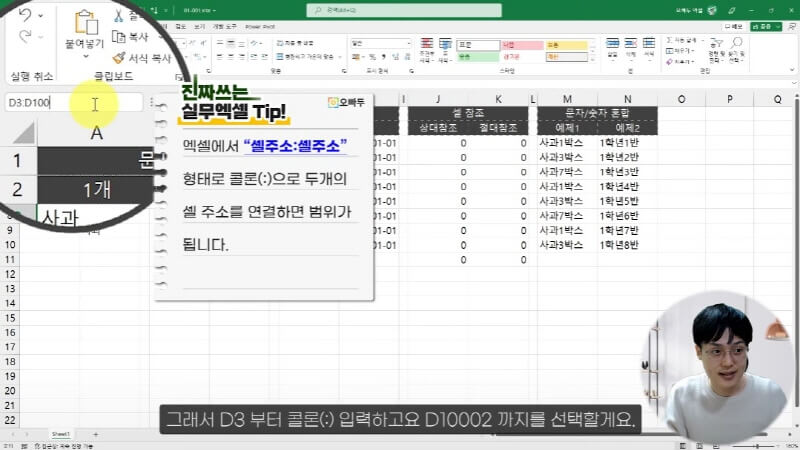This screenshot has height=450, width=800.
Task: Open the Conditional Formatting menu
Action: click(x=427, y=50)
